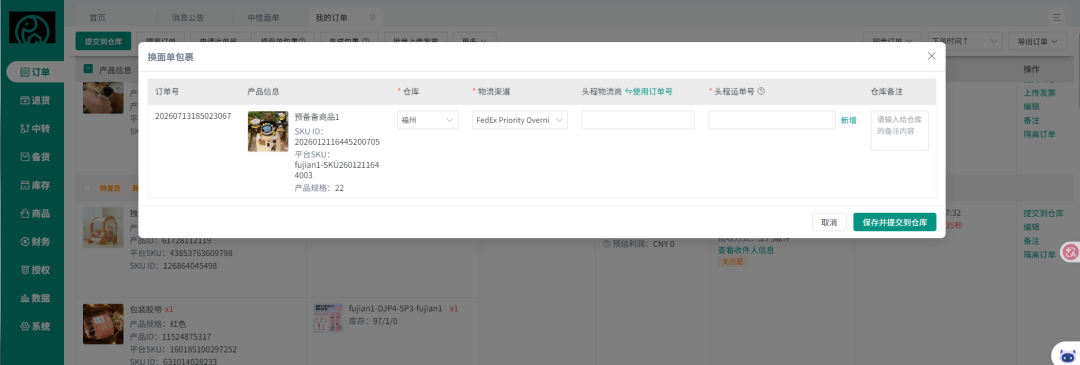Screen dimensions: 1080x365
Task: Click the 取消 button in the dialog
Action: [829, 222]
